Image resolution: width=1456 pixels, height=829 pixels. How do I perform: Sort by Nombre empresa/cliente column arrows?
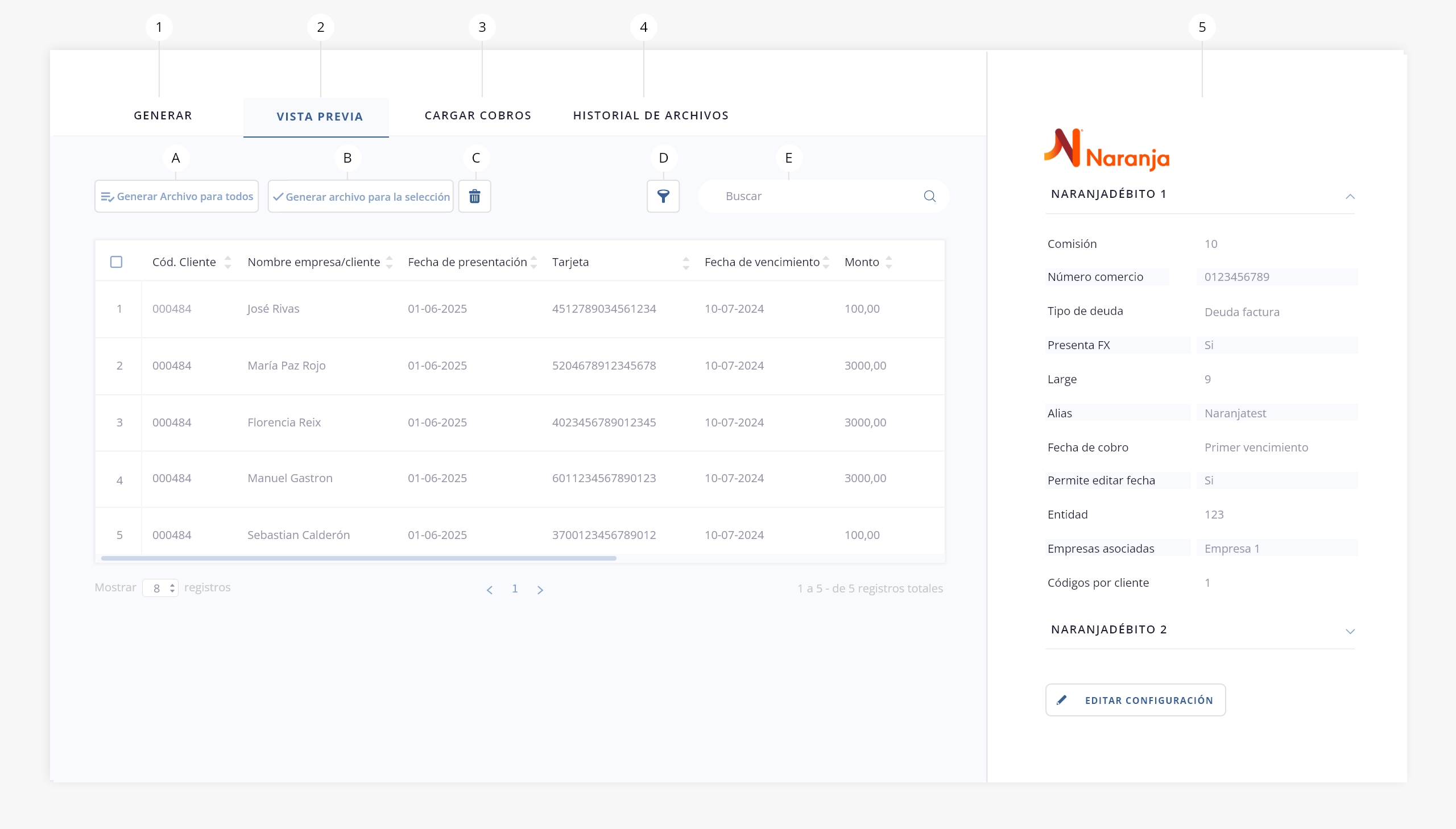point(390,263)
